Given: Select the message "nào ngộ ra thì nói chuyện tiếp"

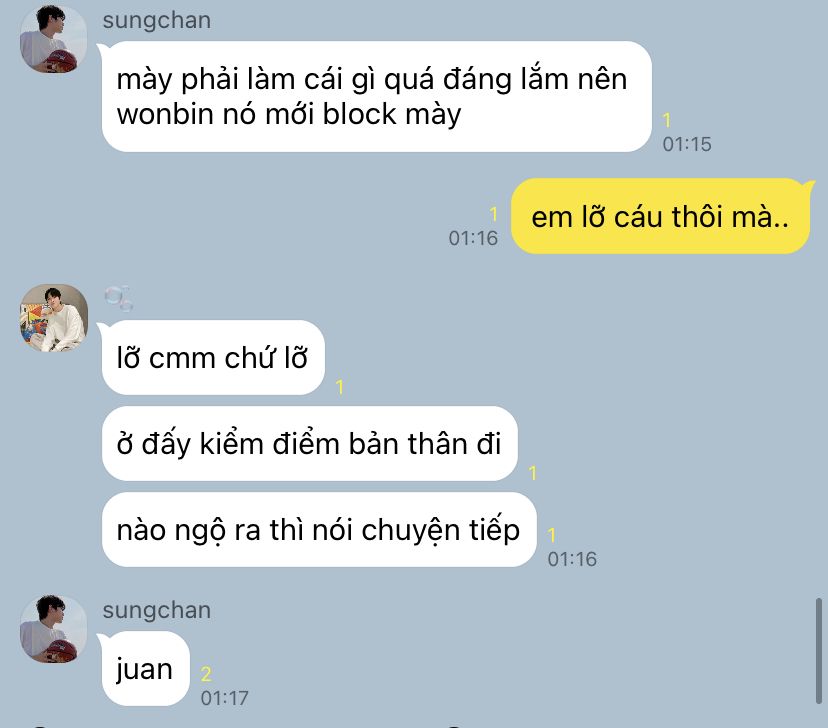Looking at the screenshot, I should tap(319, 530).
